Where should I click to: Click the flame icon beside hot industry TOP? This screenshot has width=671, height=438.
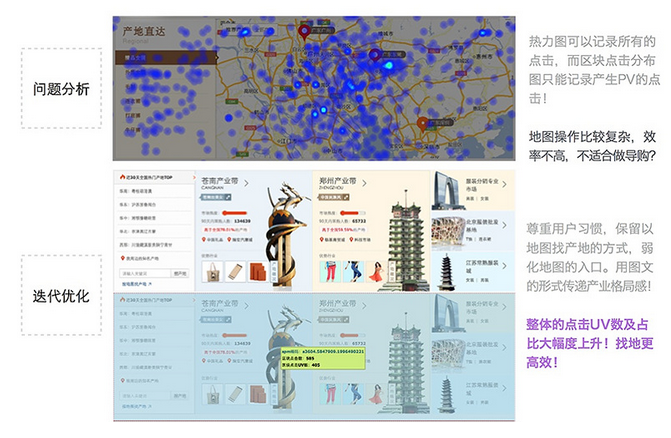pyautogui.click(x=123, y=175)
